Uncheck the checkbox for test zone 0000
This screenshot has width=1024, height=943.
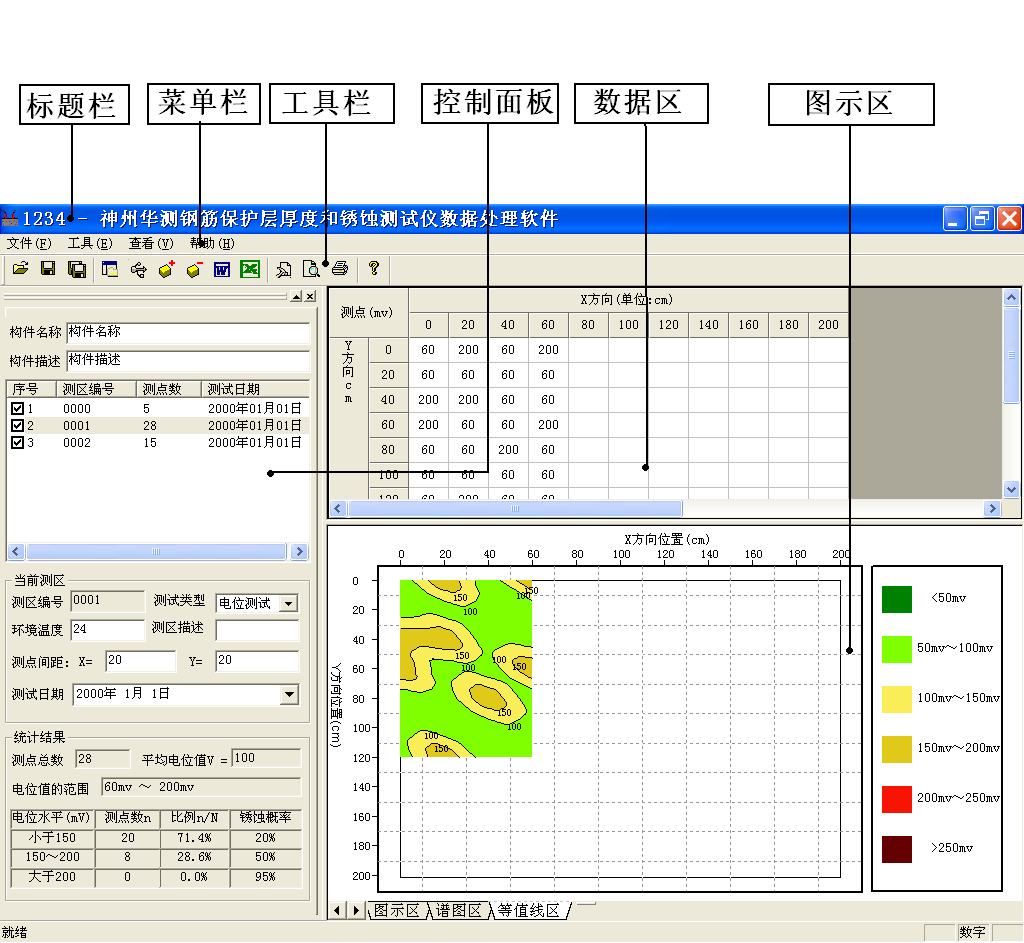tap(17, 409)
